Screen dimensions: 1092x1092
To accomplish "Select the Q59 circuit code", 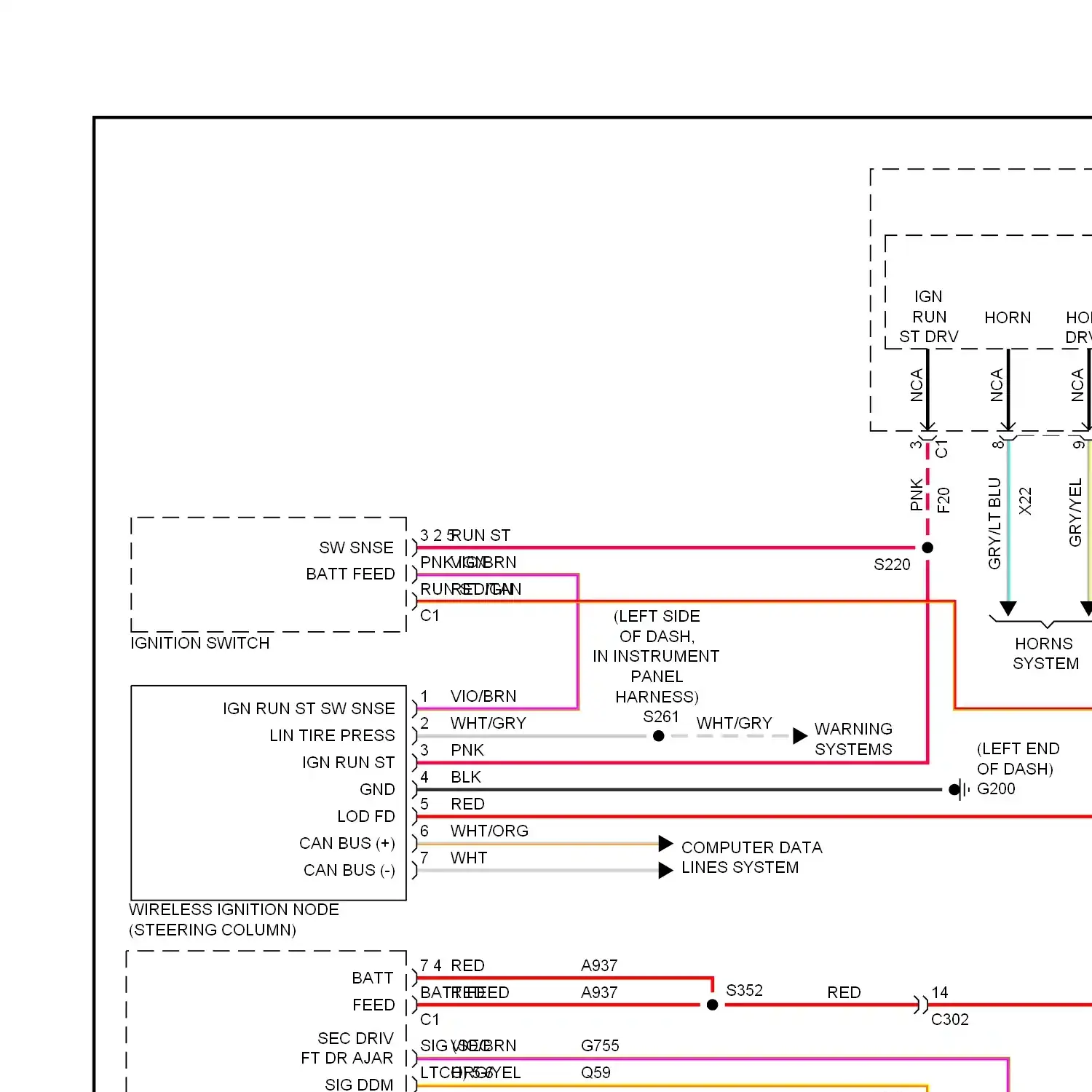I will tap(596, 1072).
